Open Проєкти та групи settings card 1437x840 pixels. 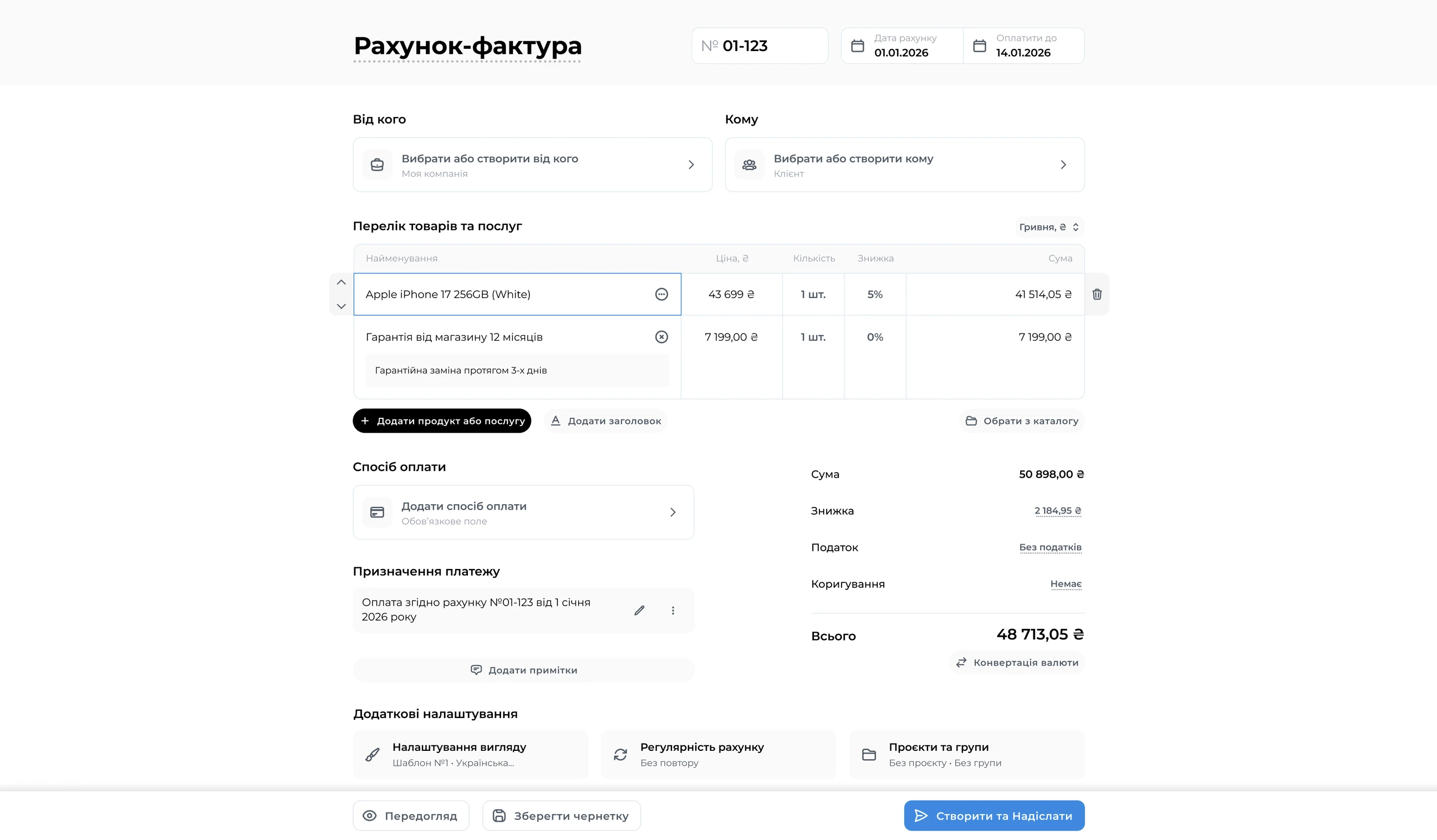[x=966, y=755]
